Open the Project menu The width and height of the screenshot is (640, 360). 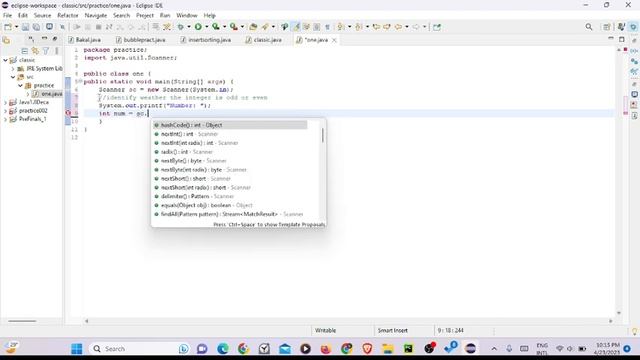pyautogui.click(x=145, y=16)
